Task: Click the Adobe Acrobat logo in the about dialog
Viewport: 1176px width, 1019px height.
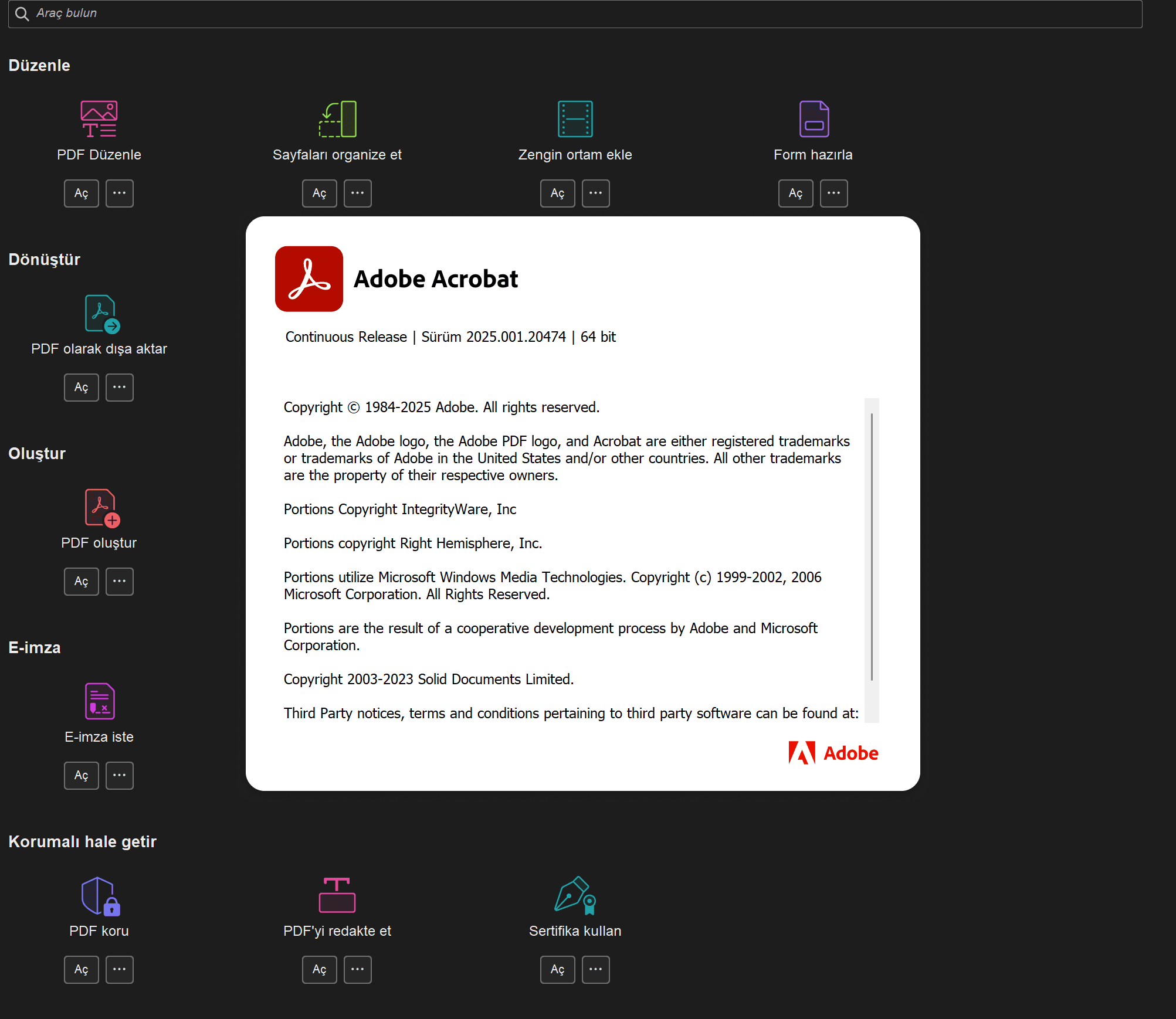Action: [309, 278]
